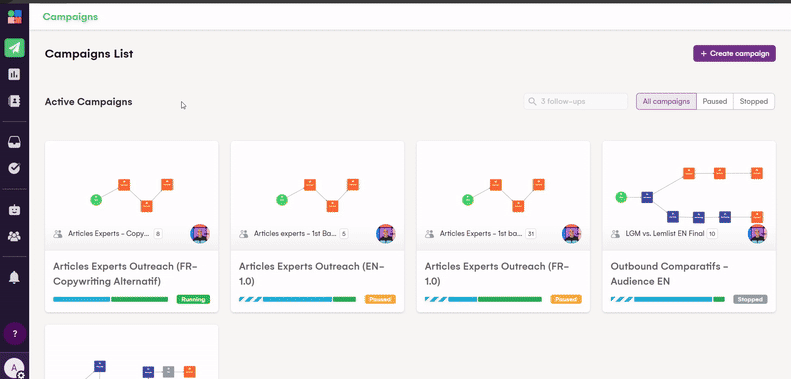Click the Running status badge
The width and height of the screenshot is (791, 379).
coord(193,299)
